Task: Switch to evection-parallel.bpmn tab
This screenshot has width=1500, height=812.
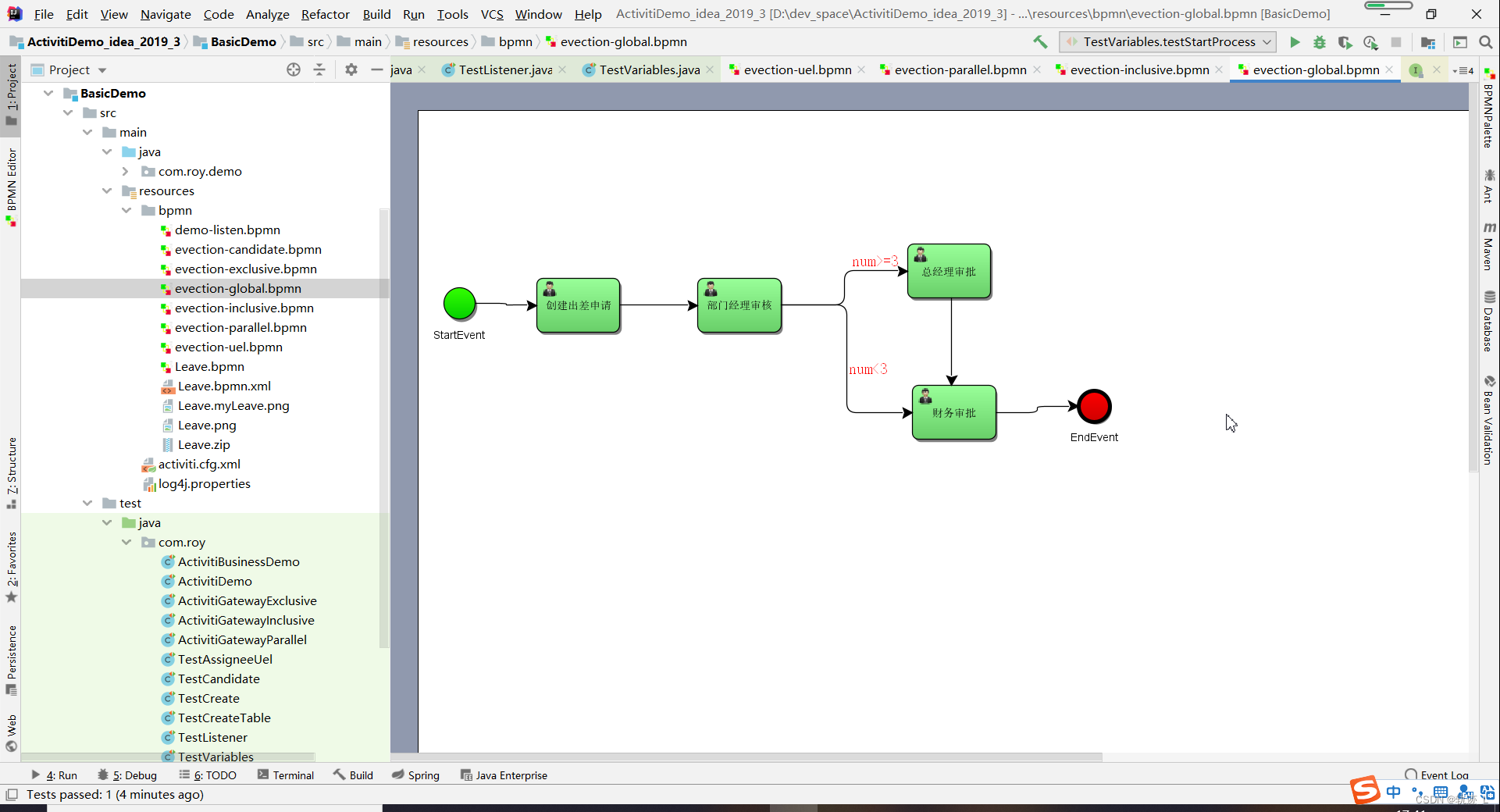Action: pos(960,69)
